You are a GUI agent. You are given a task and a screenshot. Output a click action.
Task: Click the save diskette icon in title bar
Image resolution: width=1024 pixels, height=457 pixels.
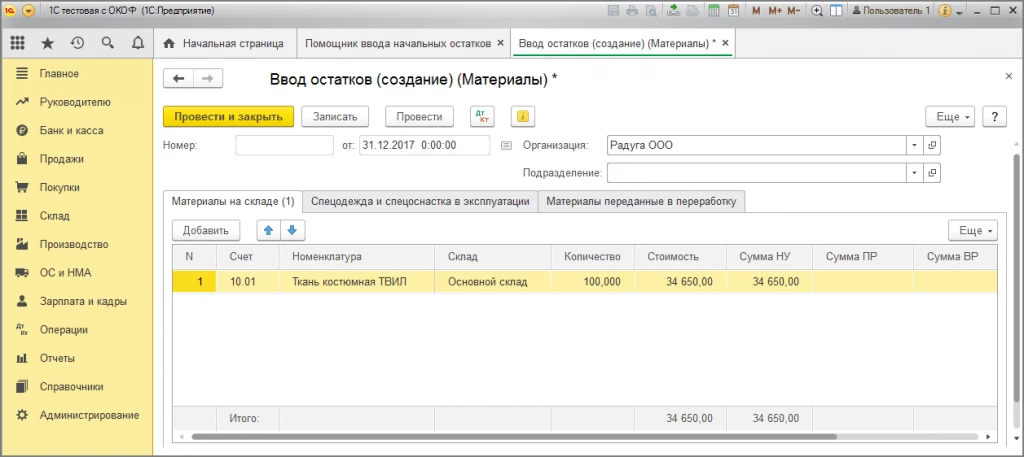(x=613, y=11)
